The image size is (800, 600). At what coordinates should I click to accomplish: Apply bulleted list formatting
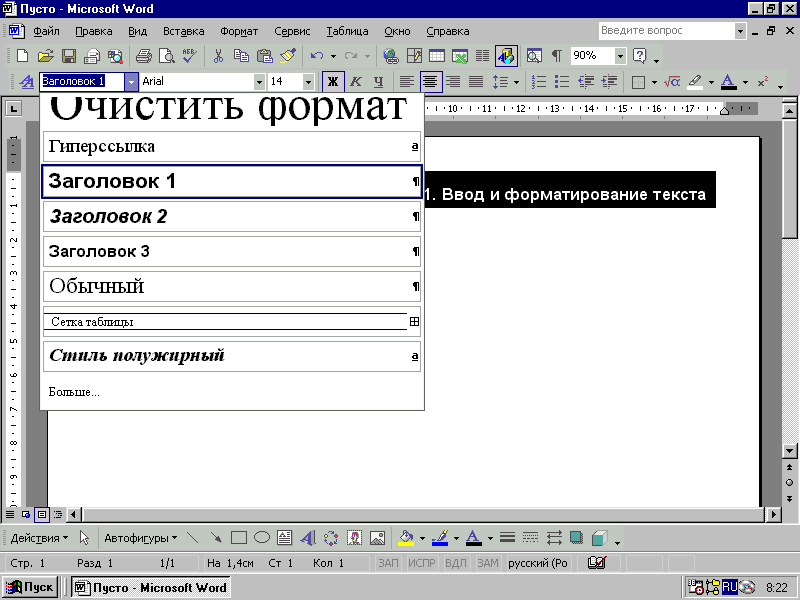click(562, 82)
